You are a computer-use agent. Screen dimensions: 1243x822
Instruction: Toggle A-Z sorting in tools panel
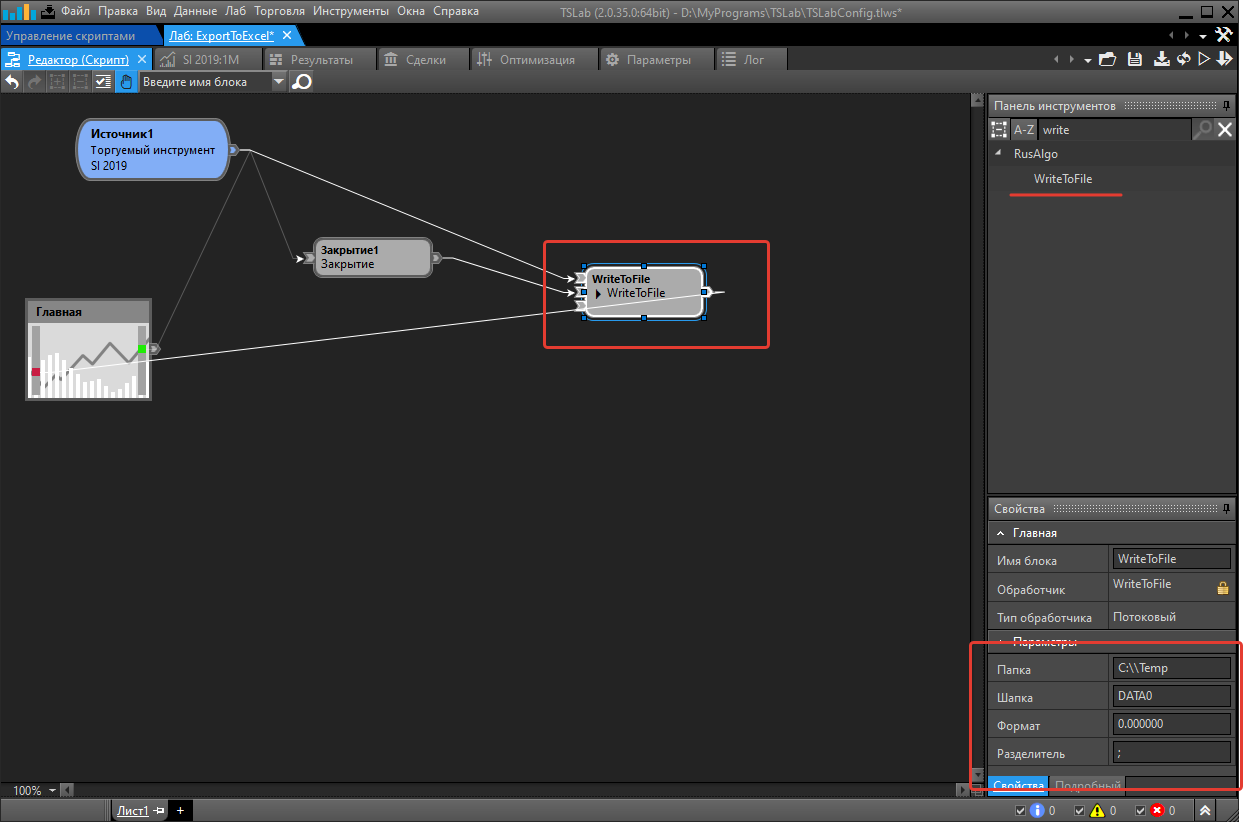click(1024, 130)
